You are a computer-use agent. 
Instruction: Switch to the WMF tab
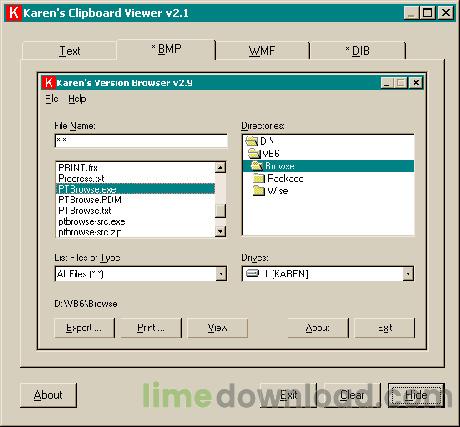click(x=262, y=51)
